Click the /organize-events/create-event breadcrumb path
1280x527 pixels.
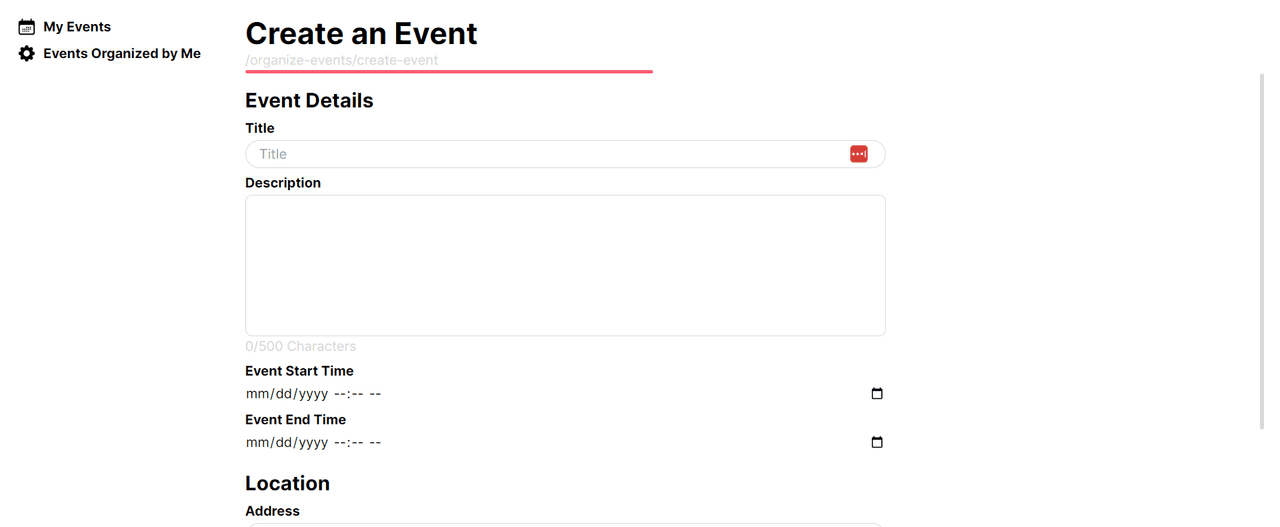342,60
